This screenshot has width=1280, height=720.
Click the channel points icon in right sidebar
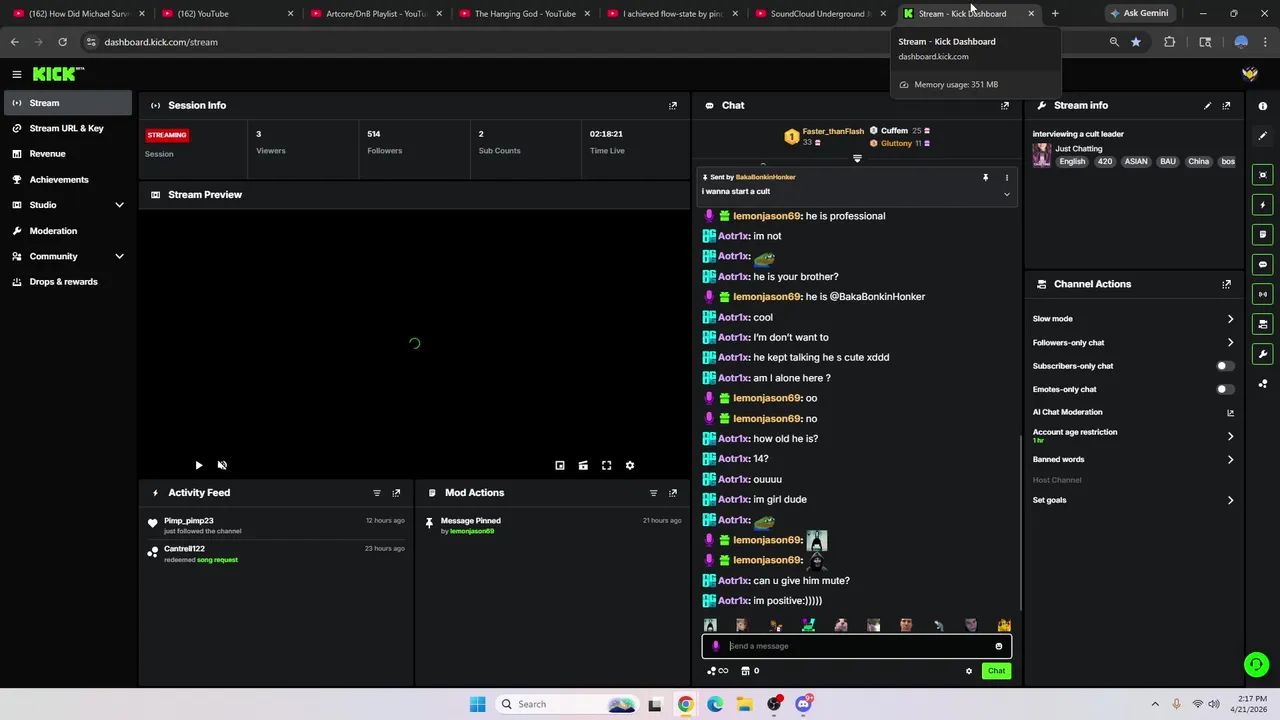pos(1263,384)
